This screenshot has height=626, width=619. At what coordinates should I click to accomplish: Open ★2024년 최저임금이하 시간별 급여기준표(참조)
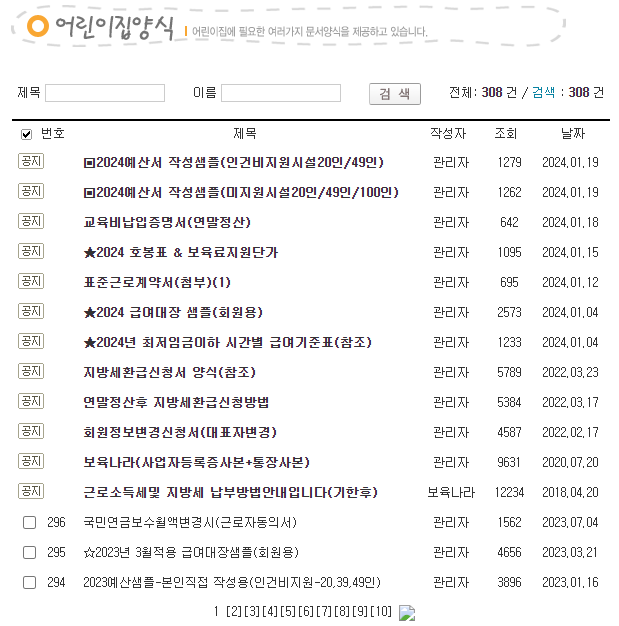coord(228,342)
